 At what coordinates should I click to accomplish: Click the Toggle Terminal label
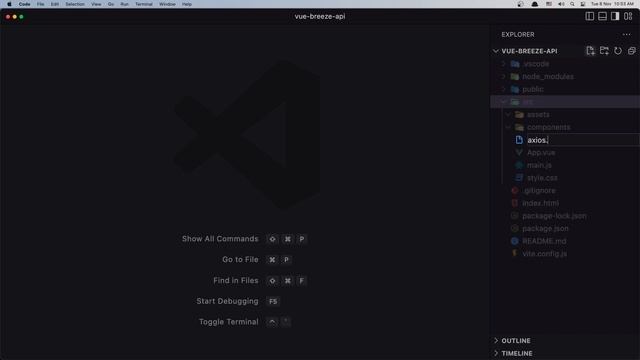pos(229,322)
